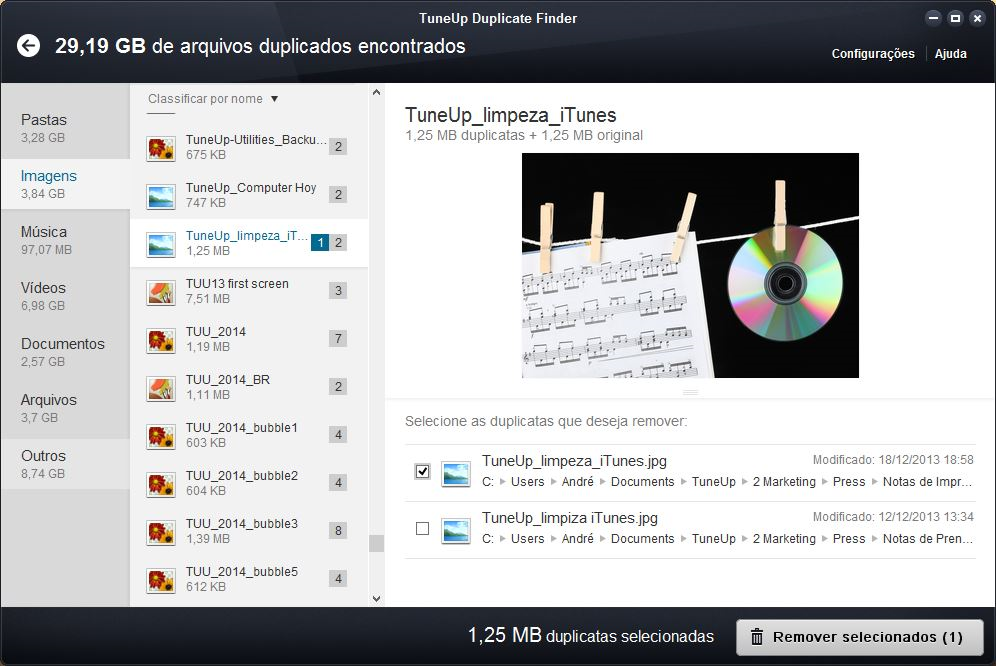Maximize the TuneUp Duplicate Finder window

point(955,18)
